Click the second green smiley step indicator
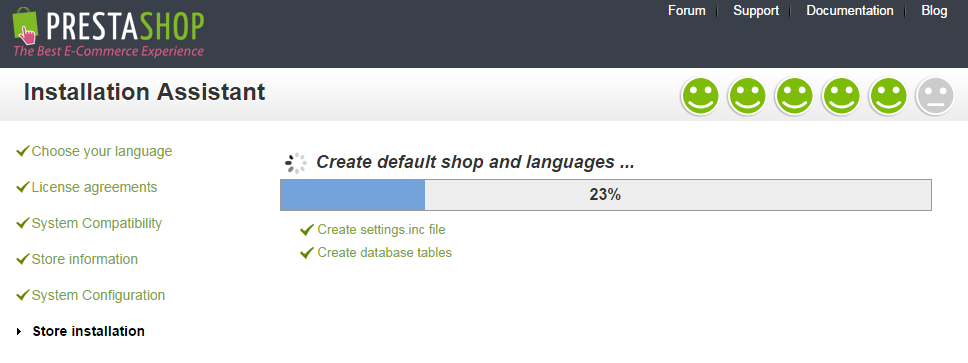968x363 pixels. (x=747, y=97)
